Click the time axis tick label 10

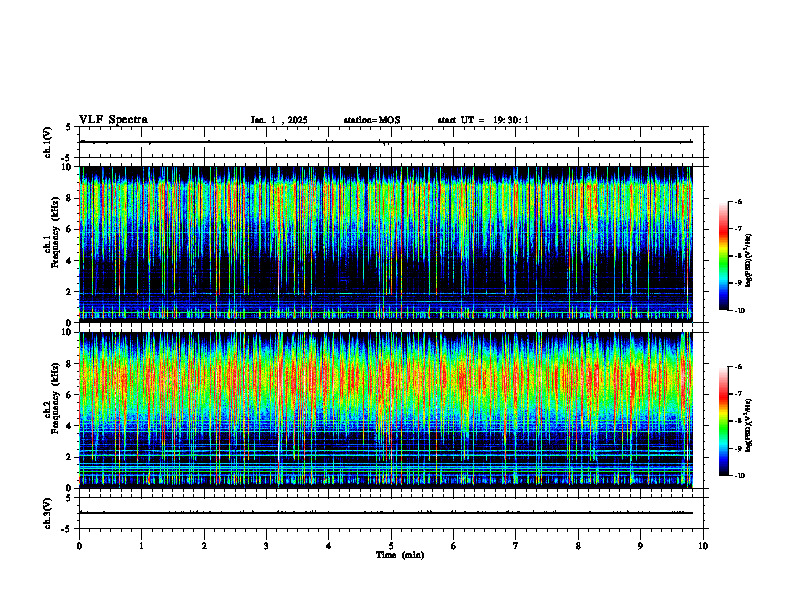703,546
